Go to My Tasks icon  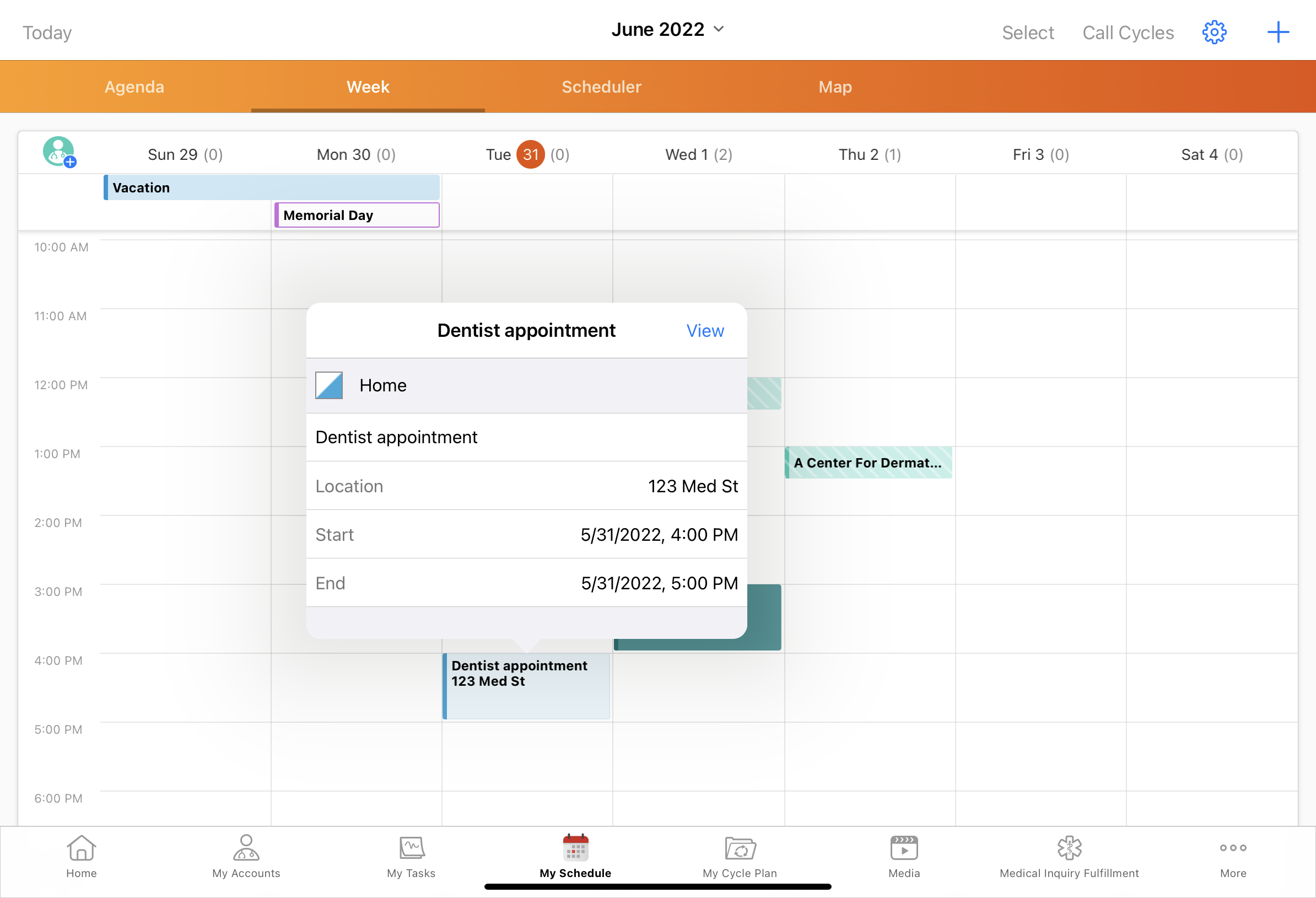(x=411, y=856)
